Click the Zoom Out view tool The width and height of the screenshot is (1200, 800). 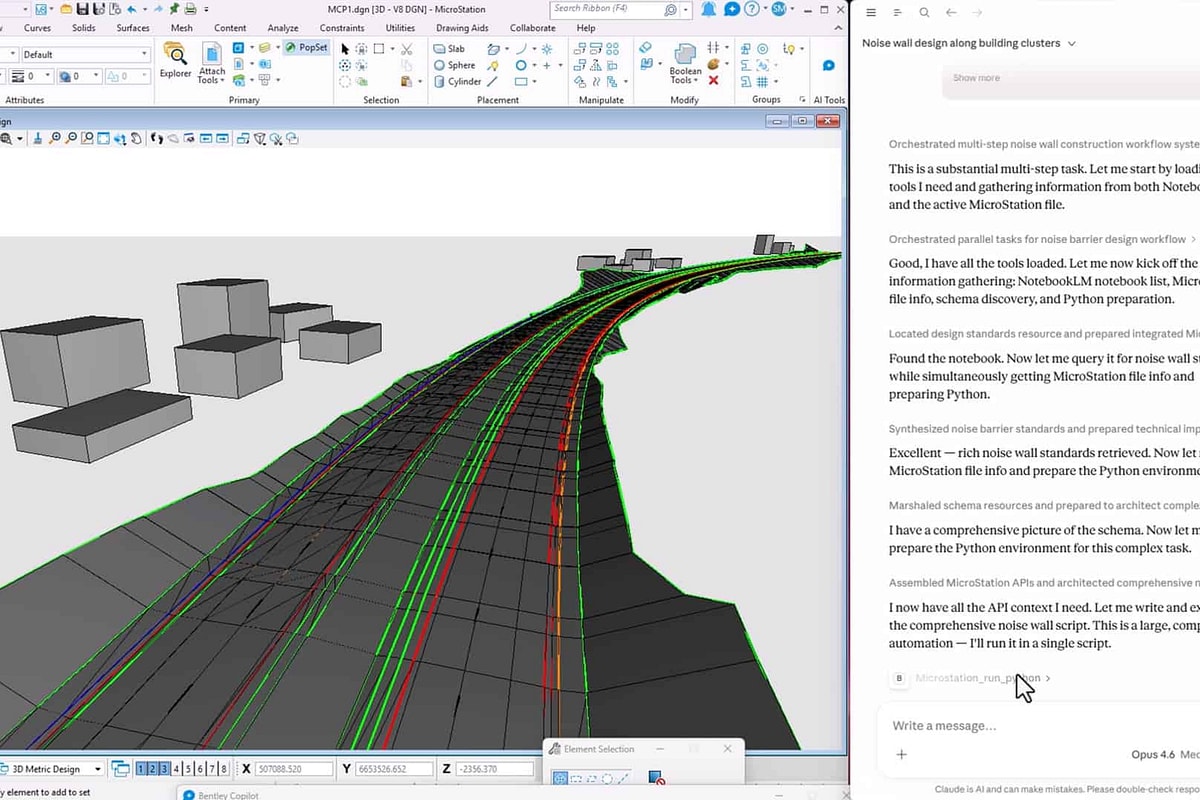72,138
